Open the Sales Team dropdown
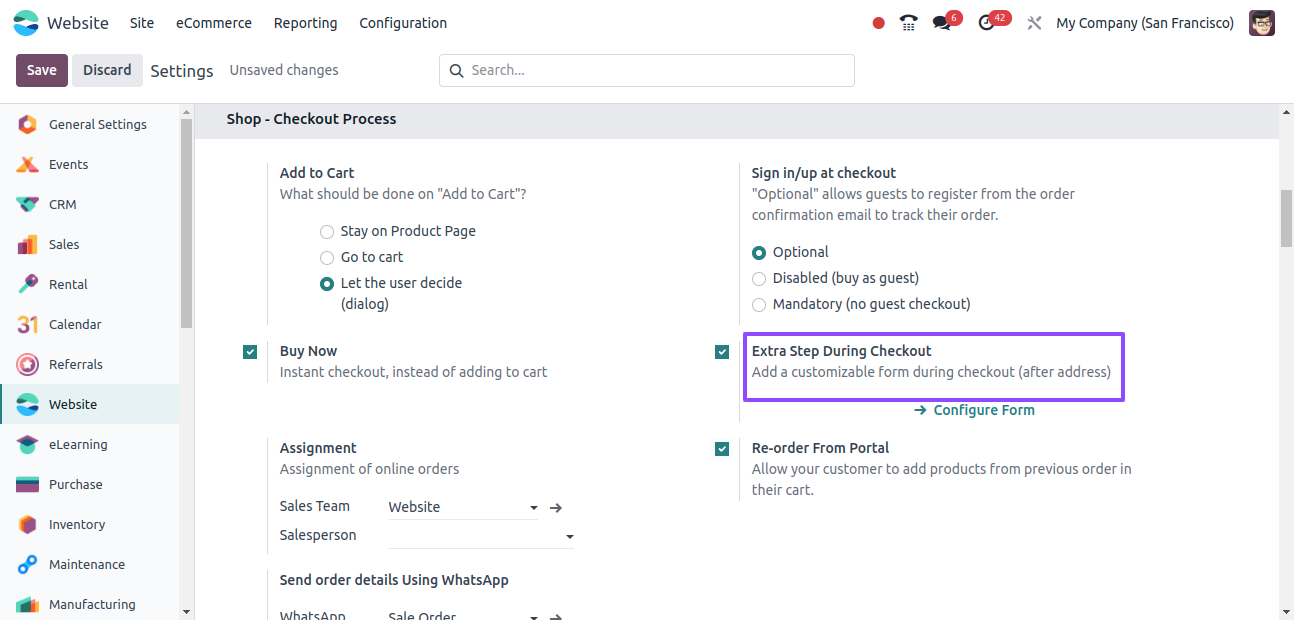Screen dimensions: 1294x620 coord(463,507)
